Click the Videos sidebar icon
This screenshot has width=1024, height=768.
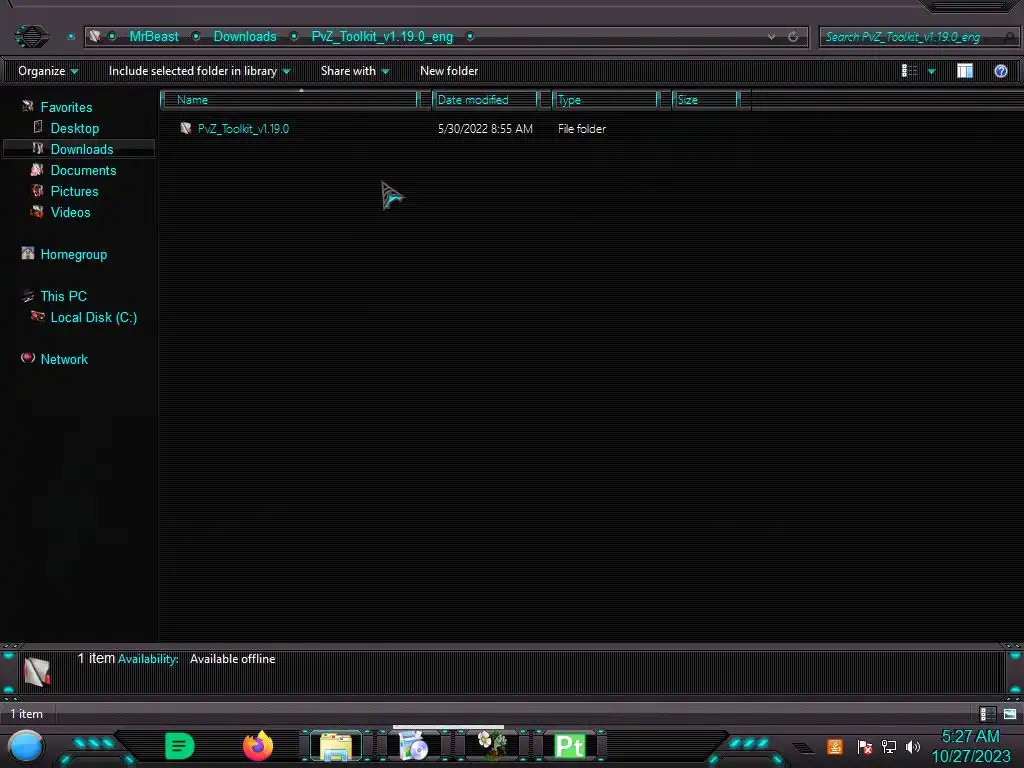coord(37,212)
